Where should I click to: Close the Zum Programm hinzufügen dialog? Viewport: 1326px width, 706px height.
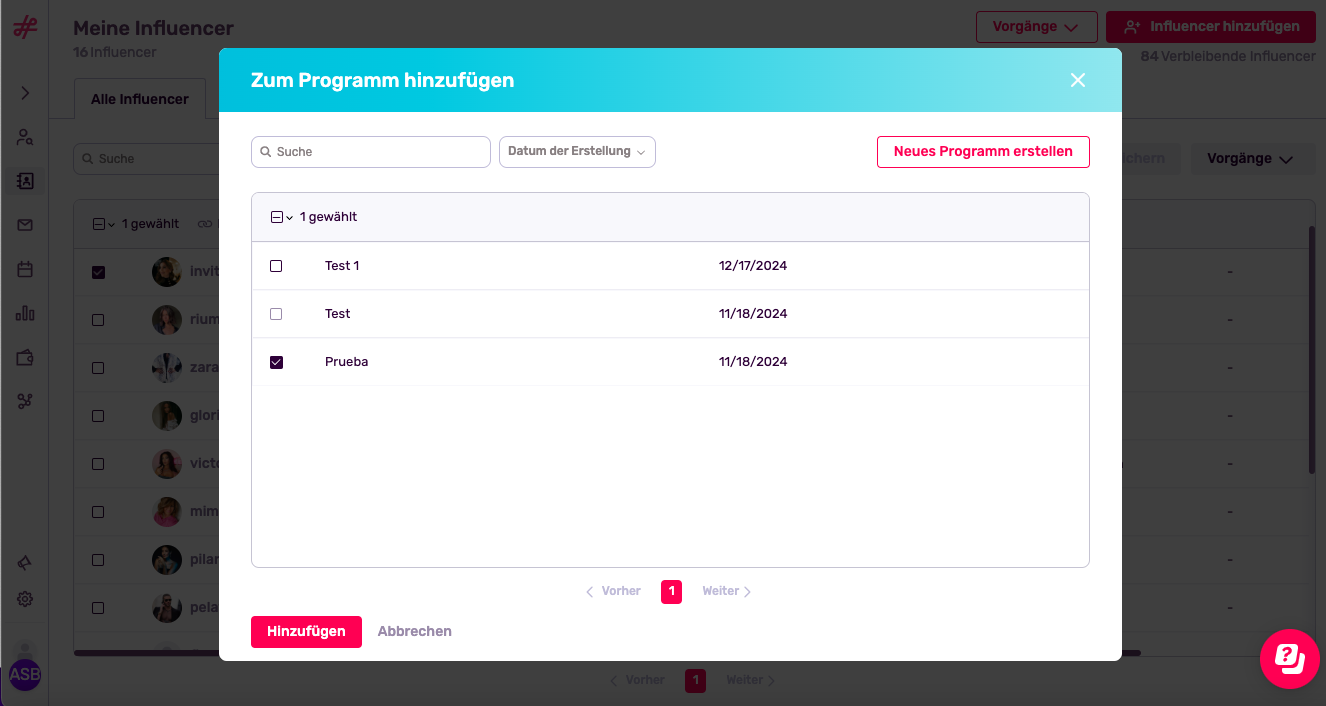coord(1077,80)
